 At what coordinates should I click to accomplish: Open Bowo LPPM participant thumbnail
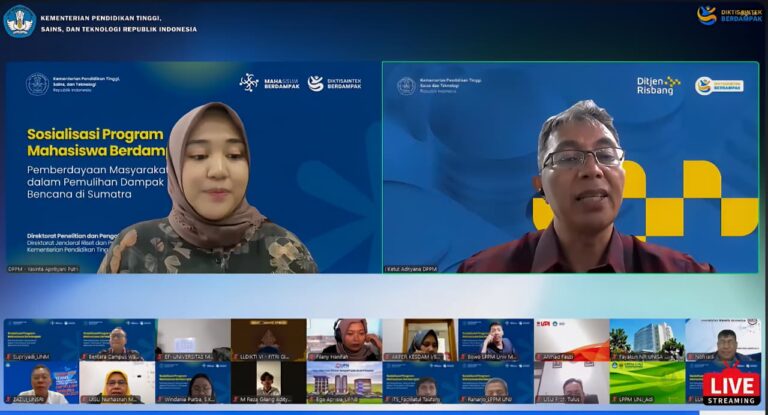tap(496, 340)
